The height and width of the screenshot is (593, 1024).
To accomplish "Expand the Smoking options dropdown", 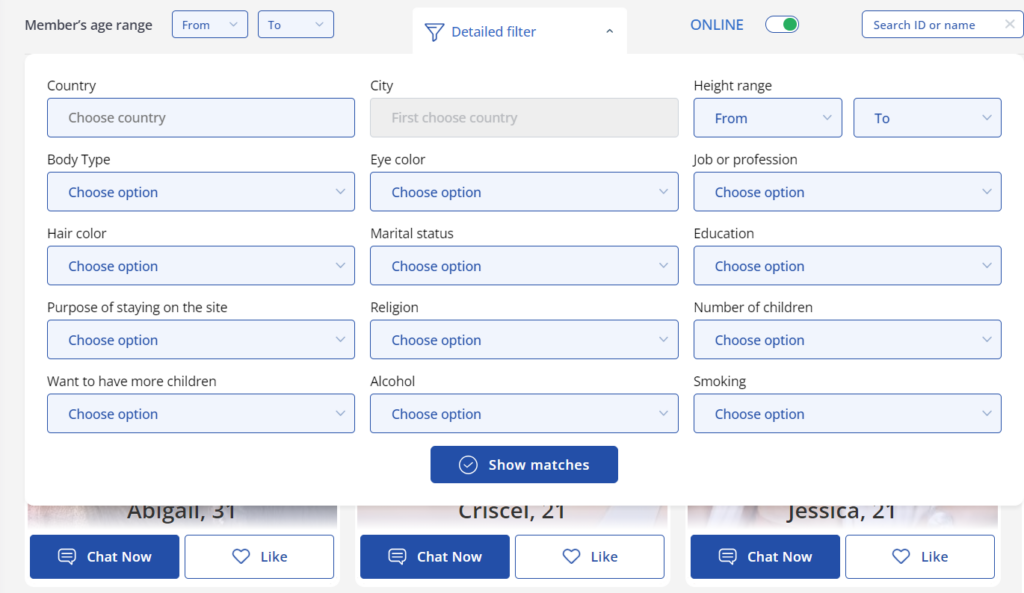I will [x=846, y=414].
